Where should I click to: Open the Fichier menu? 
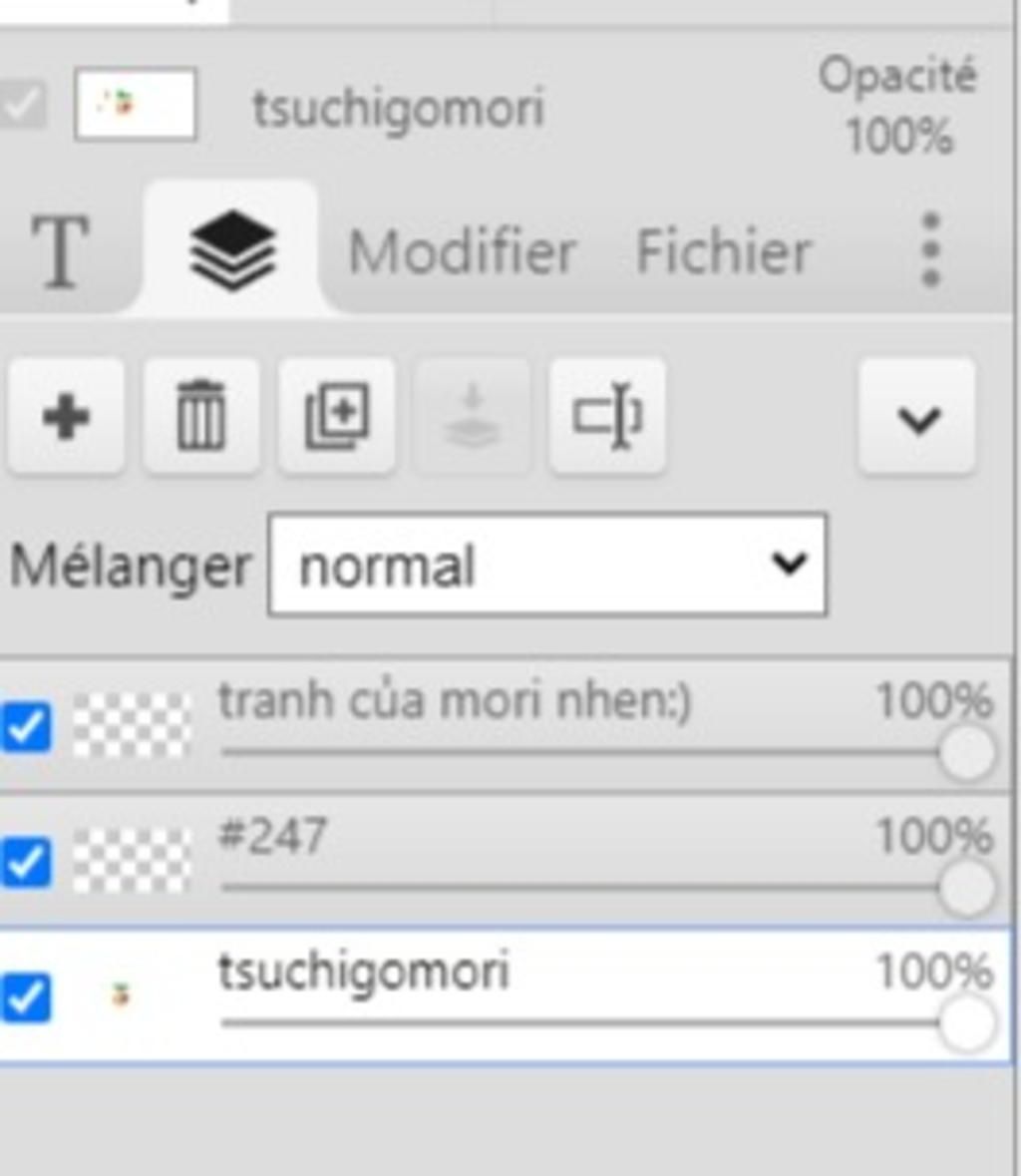723,251
